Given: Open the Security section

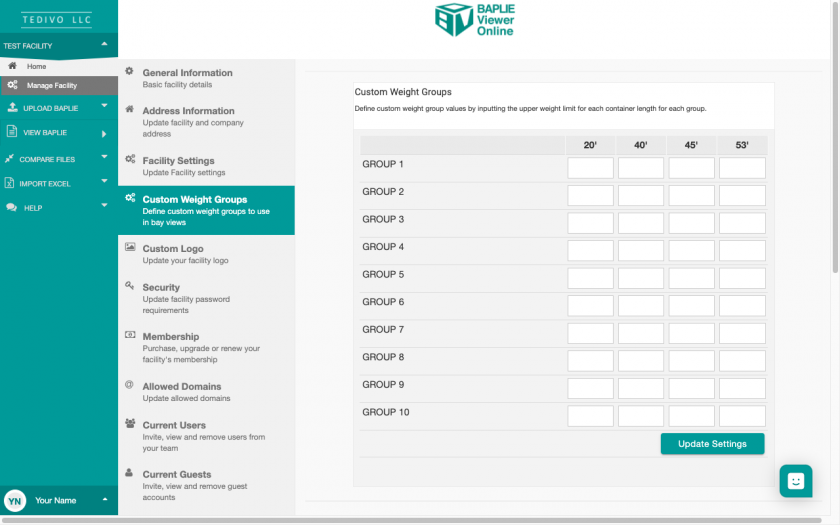Looking at the screenshot, I should pyautogui.click(x=206, y=298).
